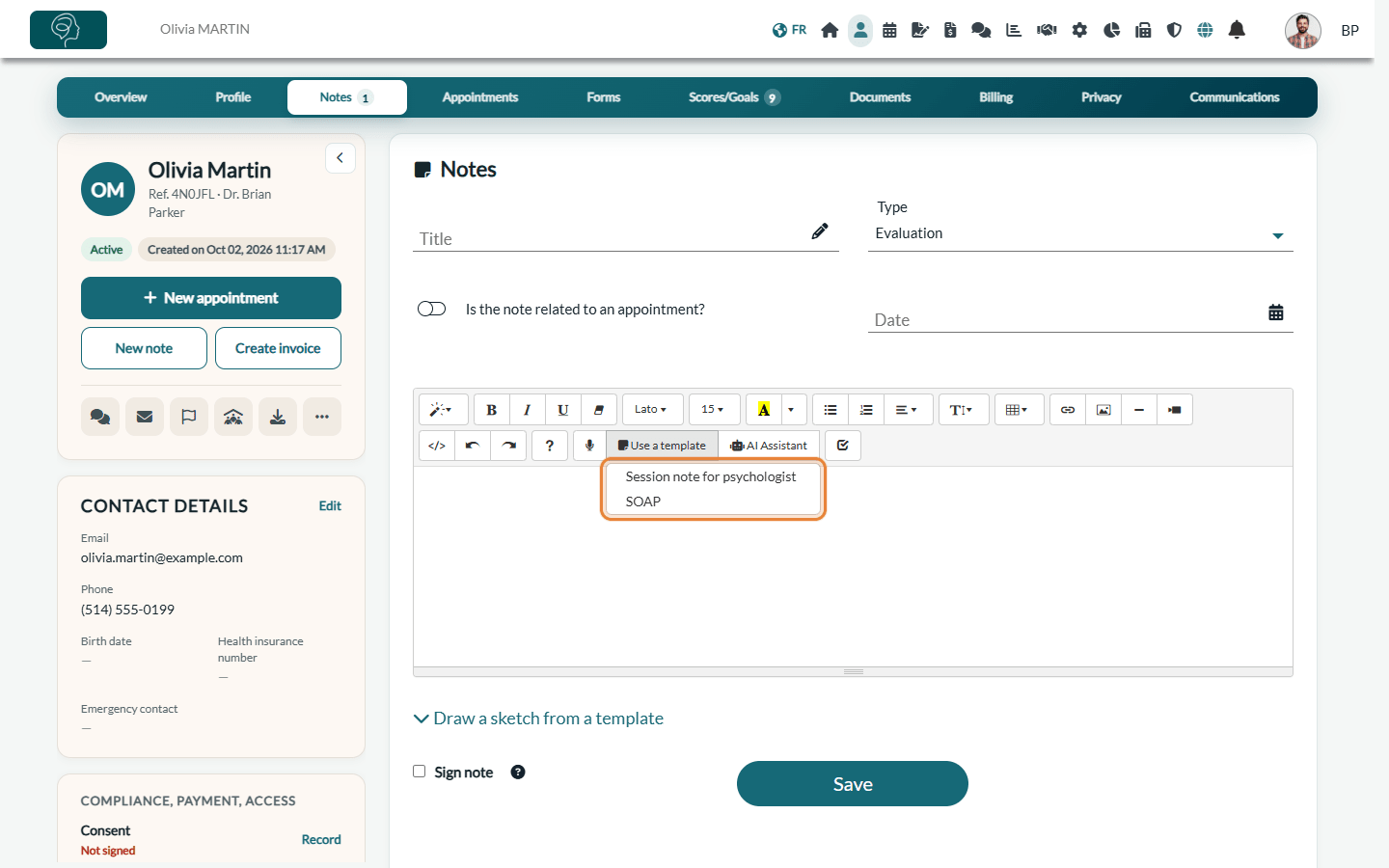Image resolution: width=1389 pixels, height=868 pixels.
Task: Click the Save button
Action: tap(853, 784)
